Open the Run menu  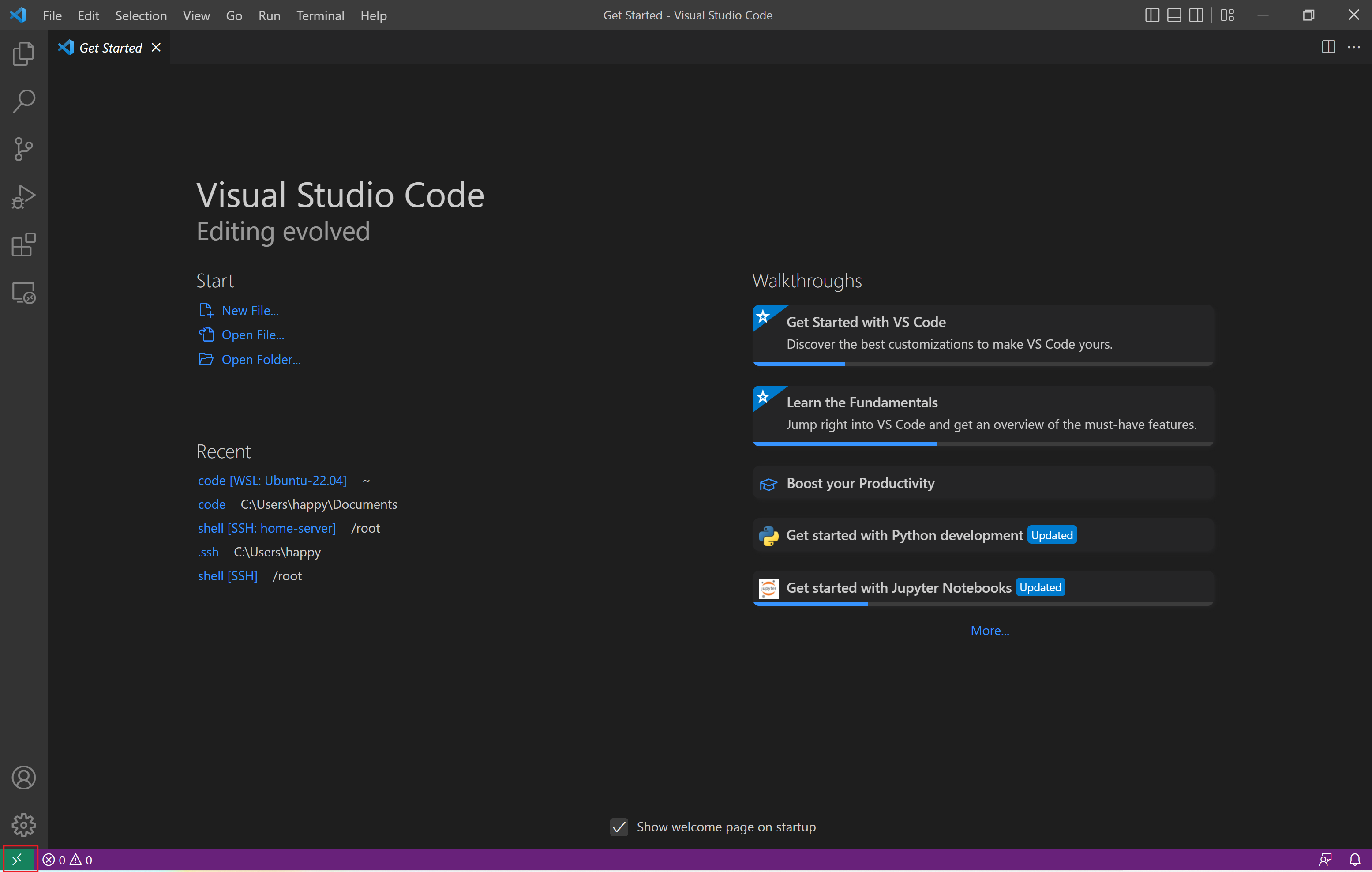(270, 15)
